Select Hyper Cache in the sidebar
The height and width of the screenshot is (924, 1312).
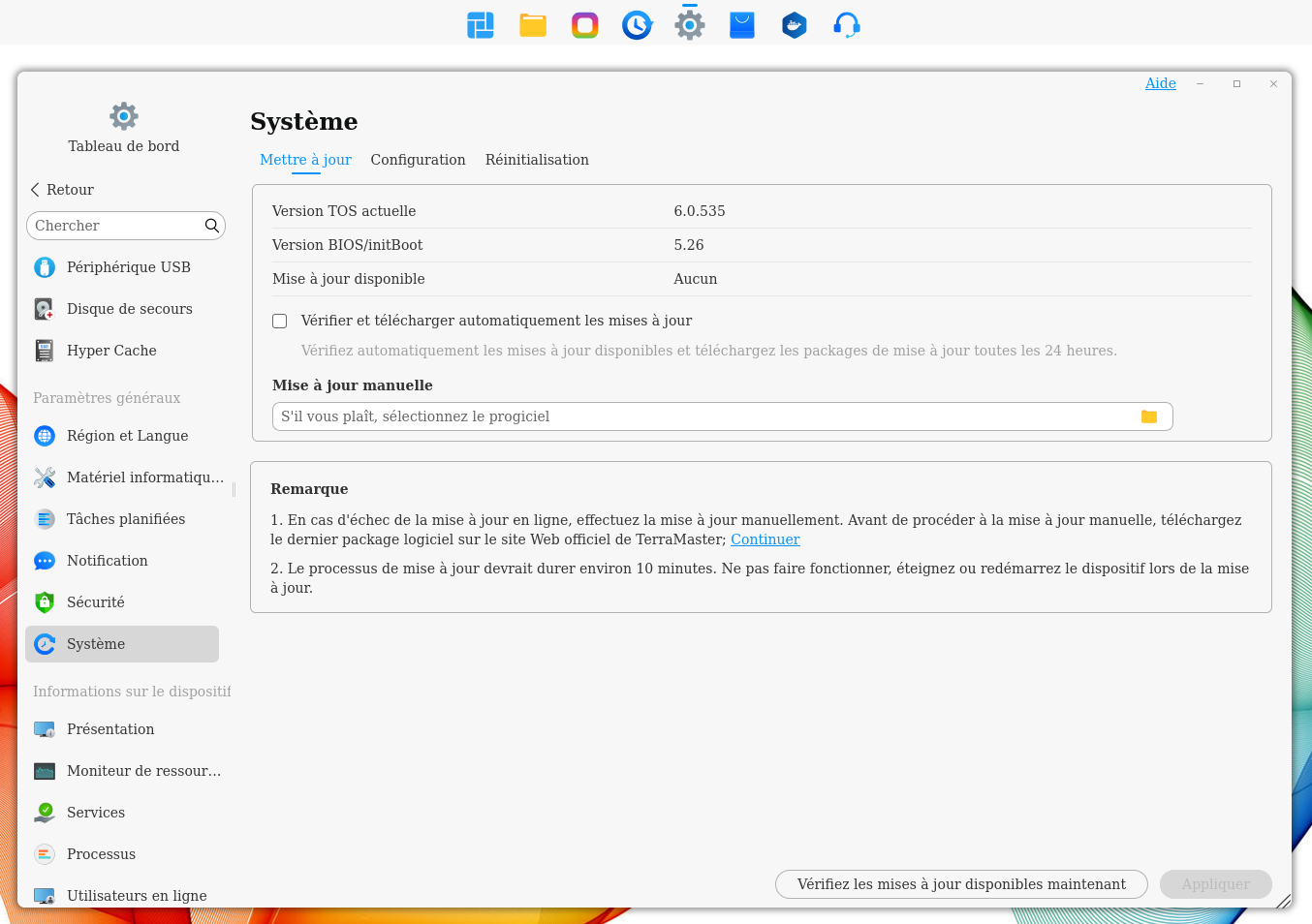pos(110,351)
